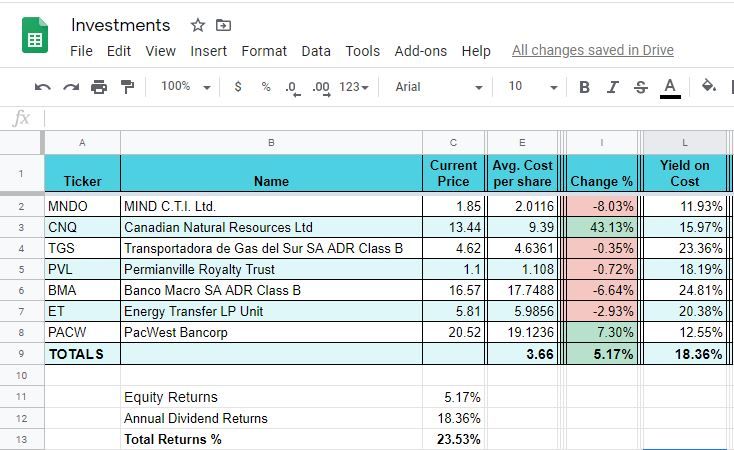
Task: Select Banco Macro SA ADR Class B cell
Action: point(271,290)
